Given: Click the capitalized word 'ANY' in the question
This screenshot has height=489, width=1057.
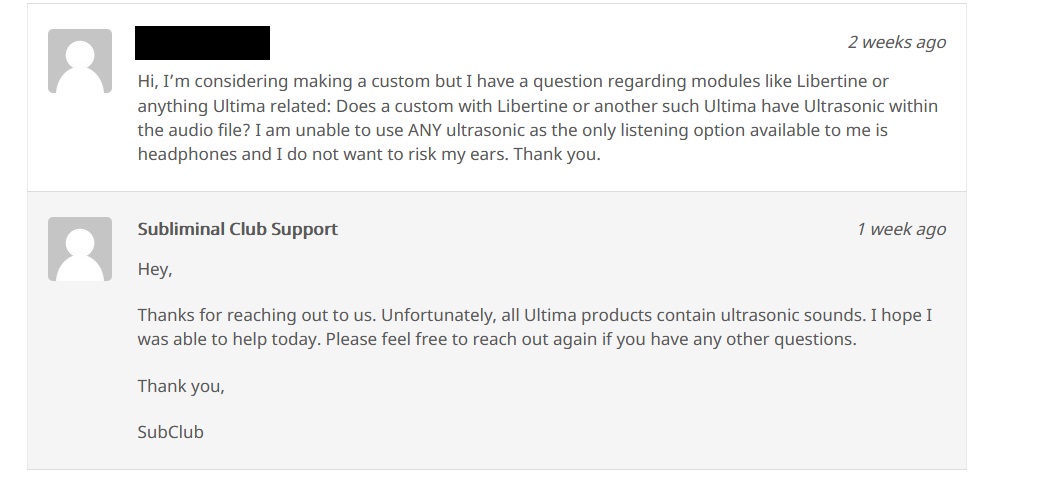Looking at the screenshot, I should pyautogui.click(x=425, y=130).
